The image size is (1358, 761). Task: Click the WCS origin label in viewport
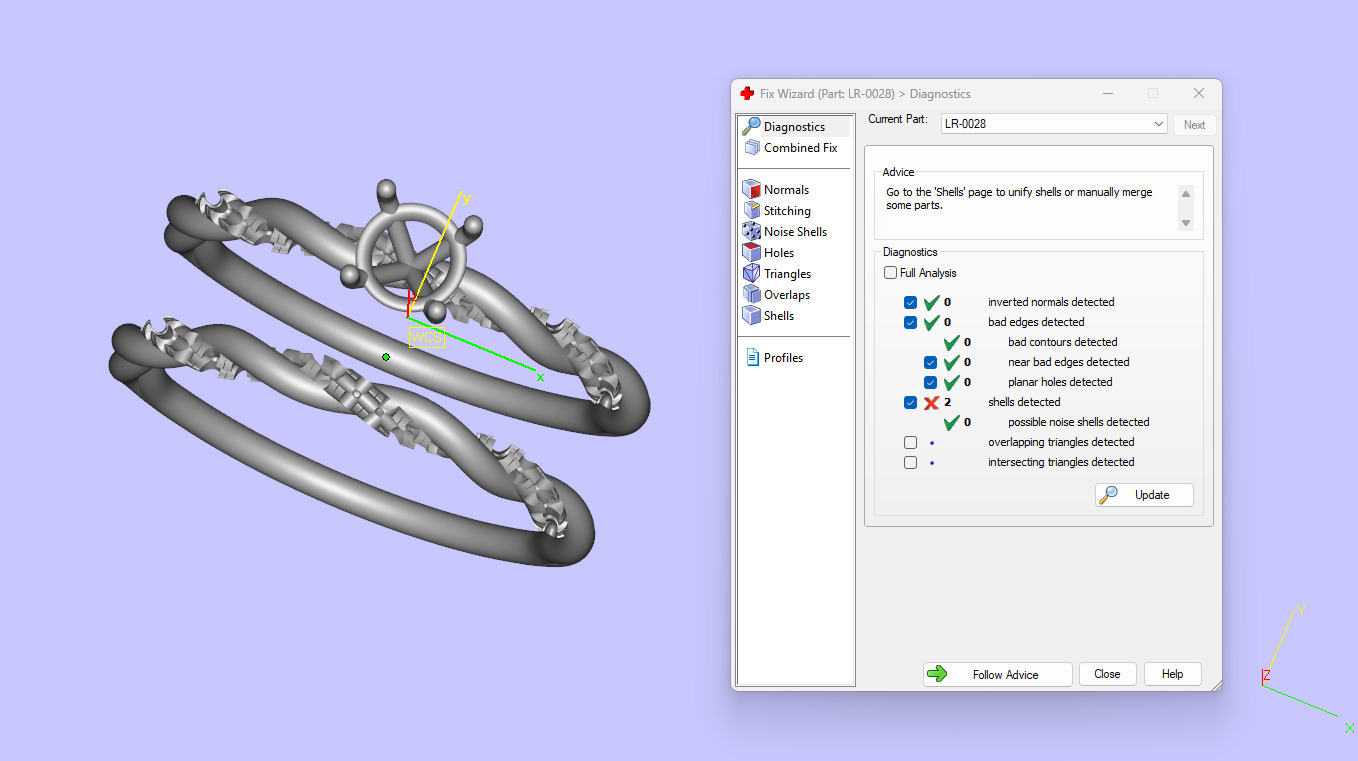click(x=427, y=337)
